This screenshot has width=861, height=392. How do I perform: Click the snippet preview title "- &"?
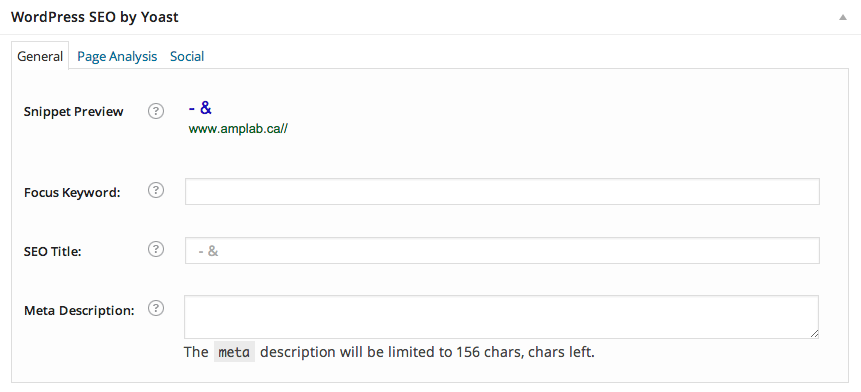click(200, 108)
